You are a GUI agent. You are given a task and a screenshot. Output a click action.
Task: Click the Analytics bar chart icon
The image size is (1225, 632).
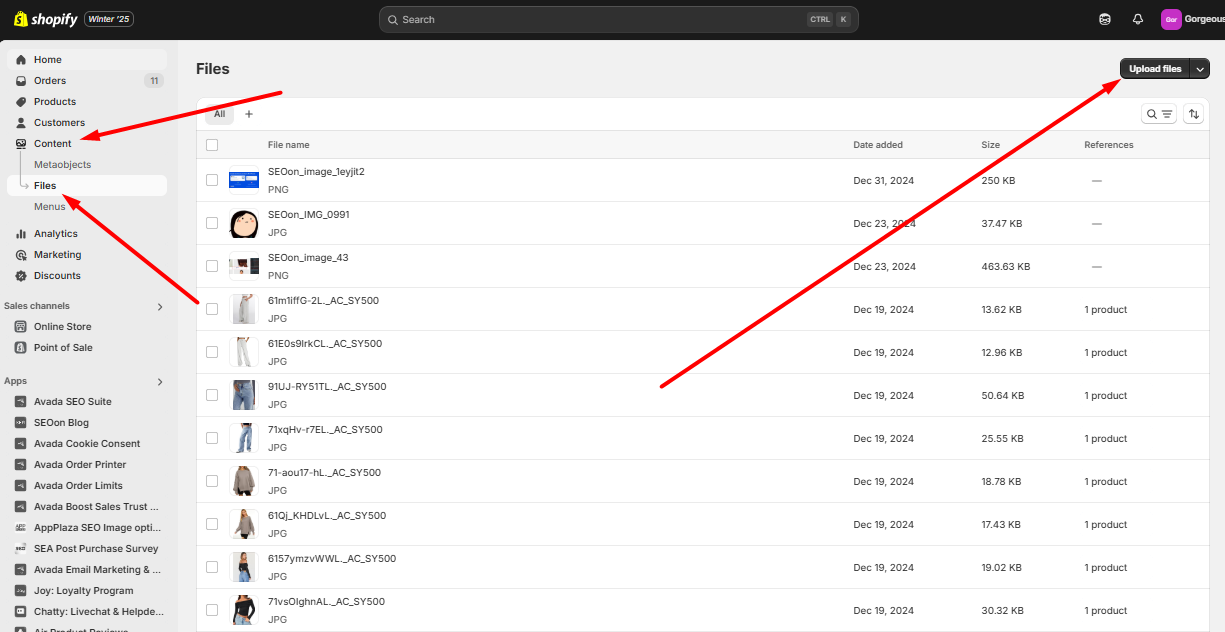click(21, 234)
